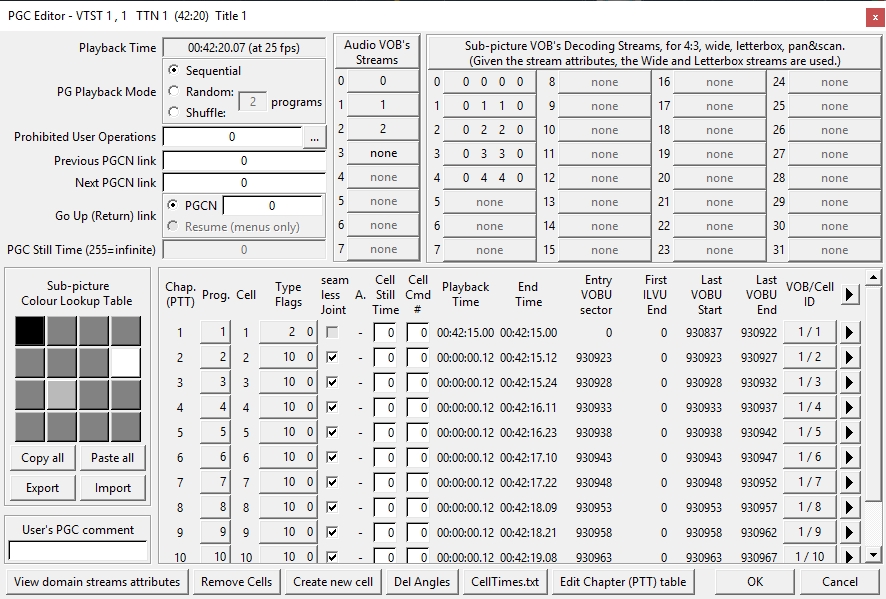Screen dimensions: 886x599
Task: Select Sequential playback mode
Action: (174, 70)
